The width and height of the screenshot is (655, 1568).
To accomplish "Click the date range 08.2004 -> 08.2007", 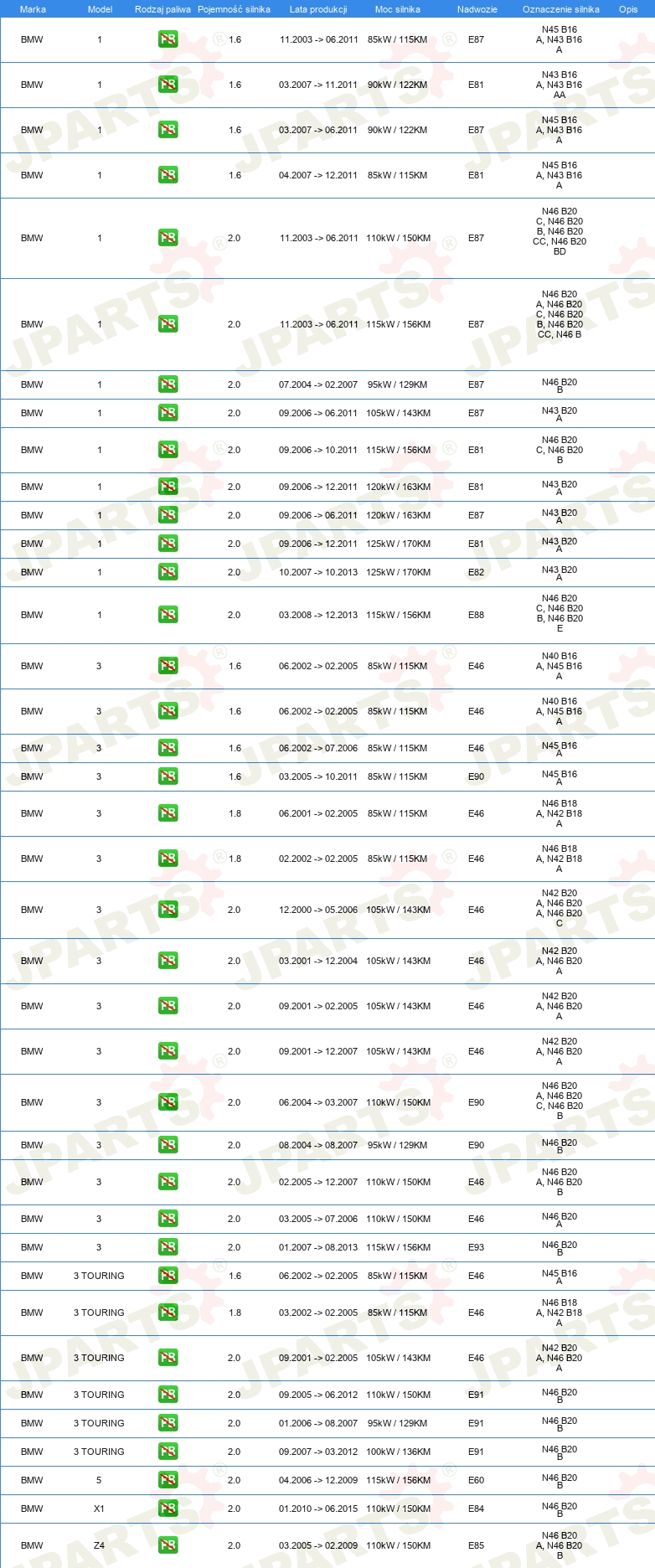I will click(318, 1145).
